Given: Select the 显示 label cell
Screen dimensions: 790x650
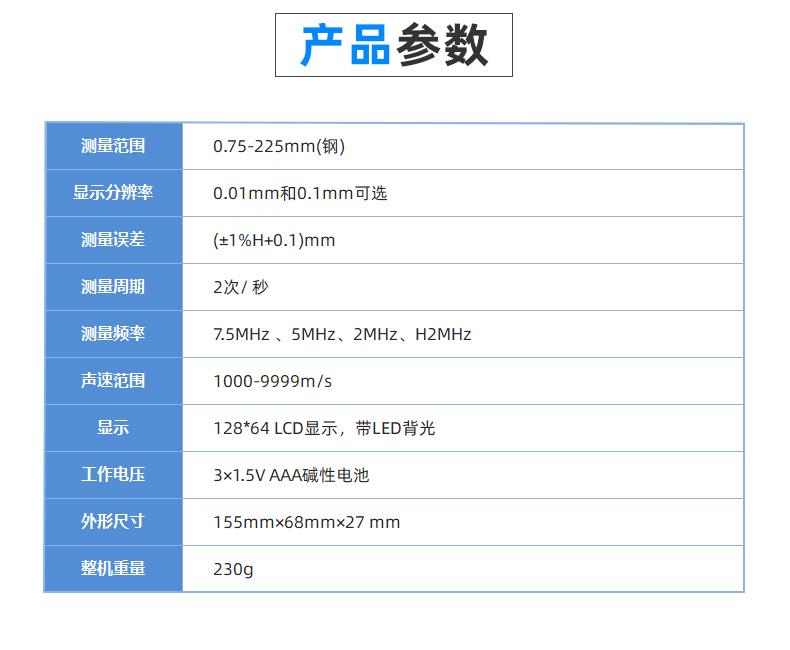Looking at the screenshot, I should 113,428.
